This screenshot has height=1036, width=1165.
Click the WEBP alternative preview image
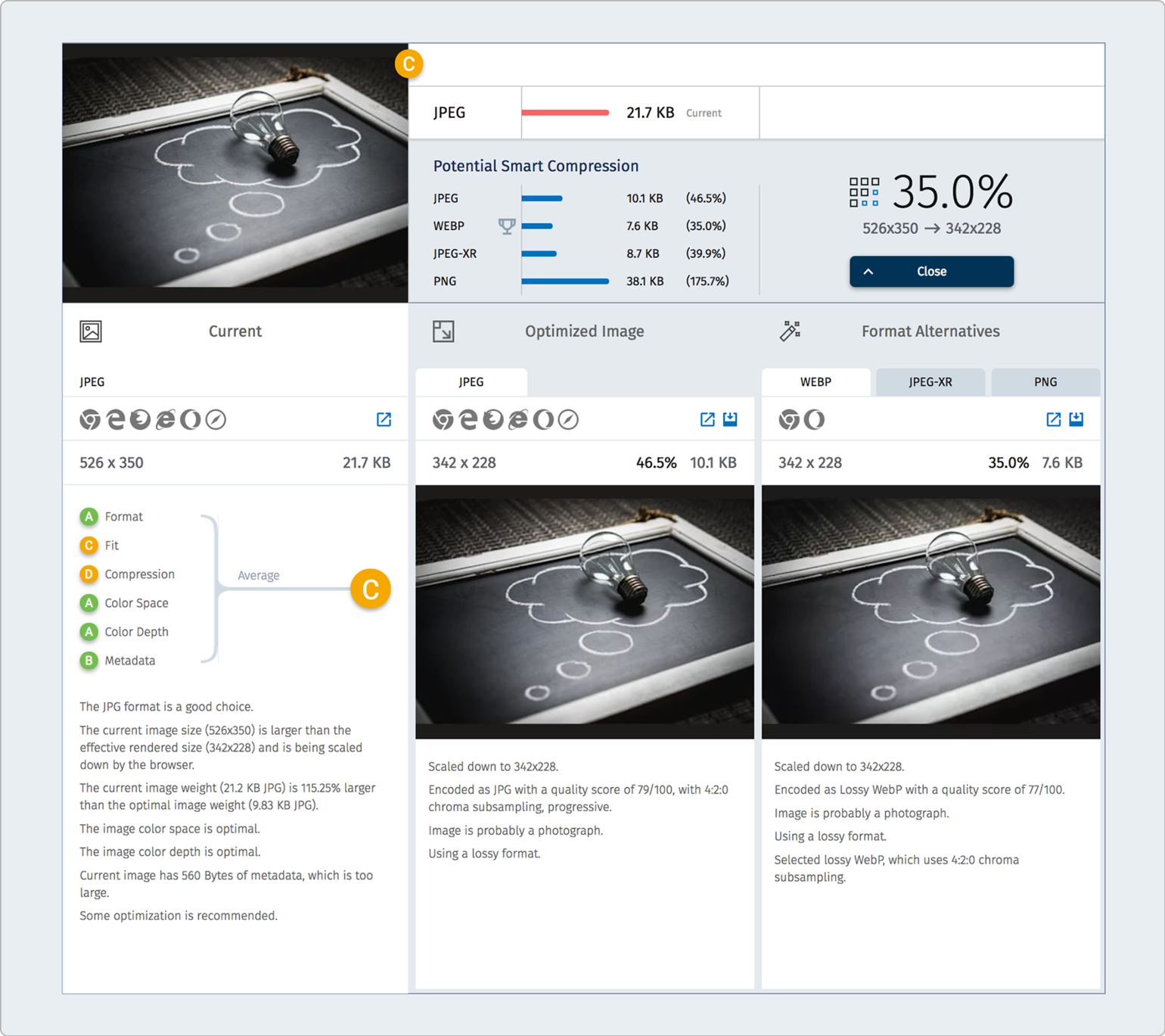930,612
